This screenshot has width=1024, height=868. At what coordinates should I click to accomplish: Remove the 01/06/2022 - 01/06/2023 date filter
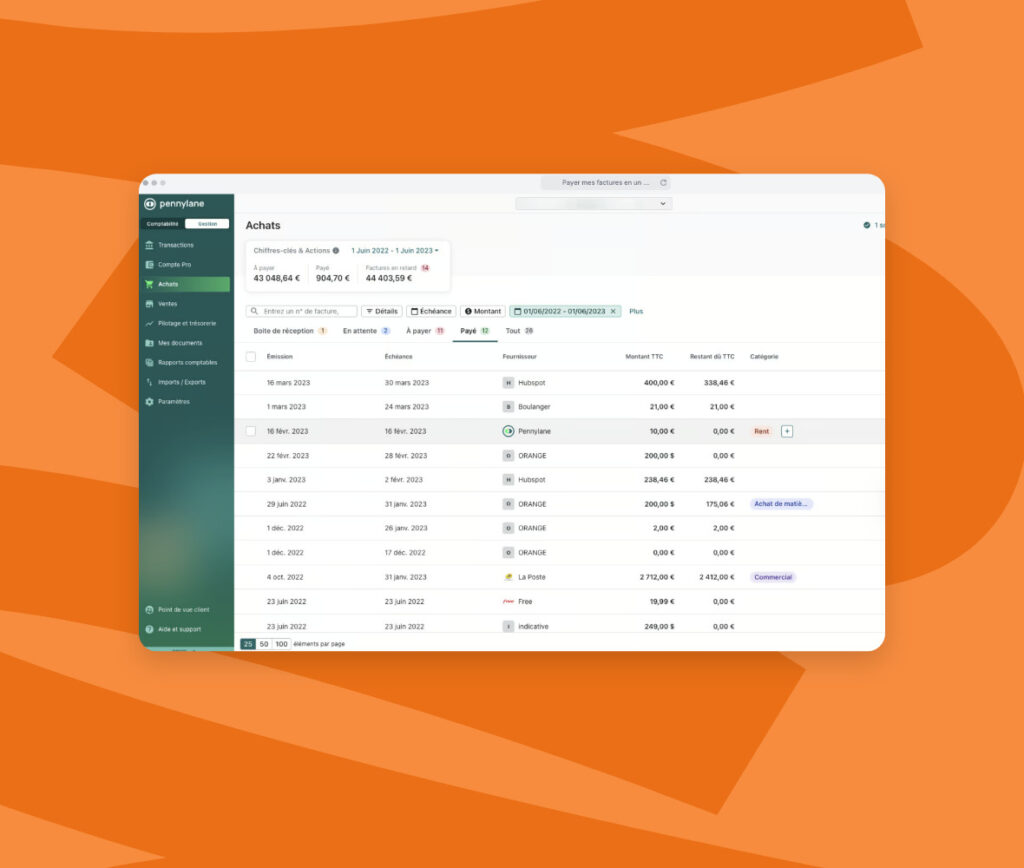613,311
